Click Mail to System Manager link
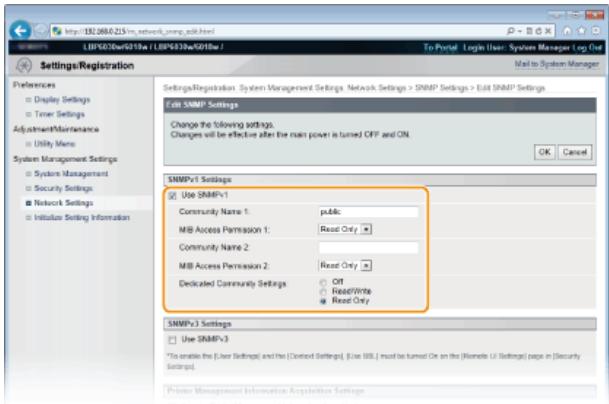The width and height of the screenshot is (609, 404). click(557, 64)
